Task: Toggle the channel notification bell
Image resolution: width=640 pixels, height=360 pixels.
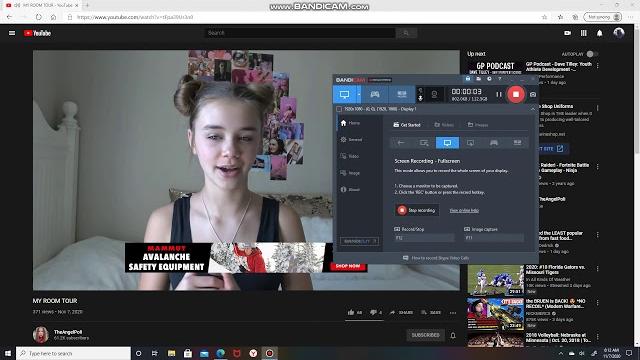Action: [453, 336]
